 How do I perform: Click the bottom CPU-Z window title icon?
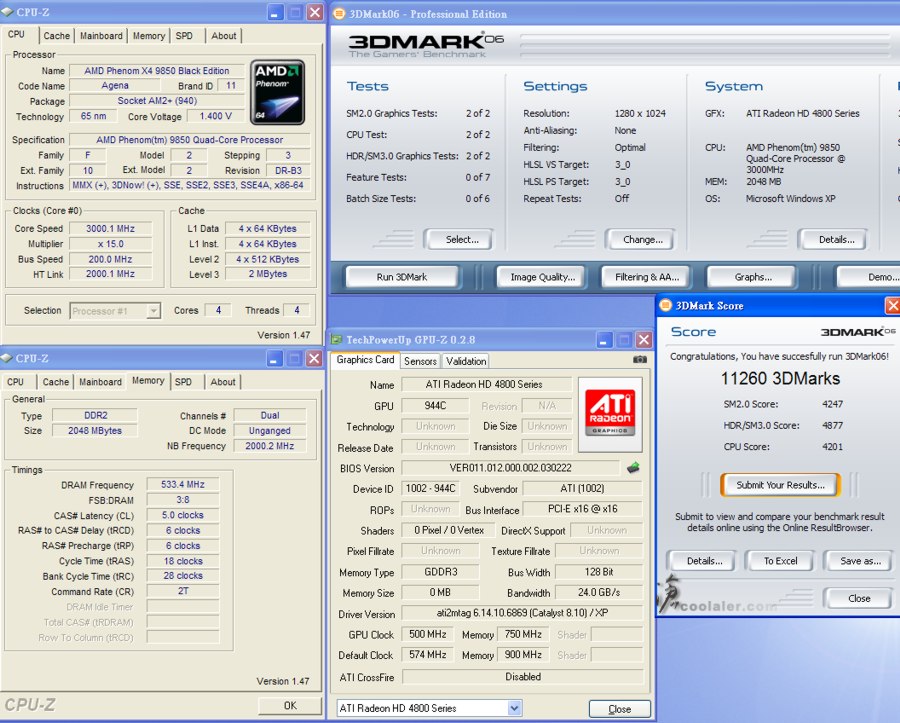point(7,358)
